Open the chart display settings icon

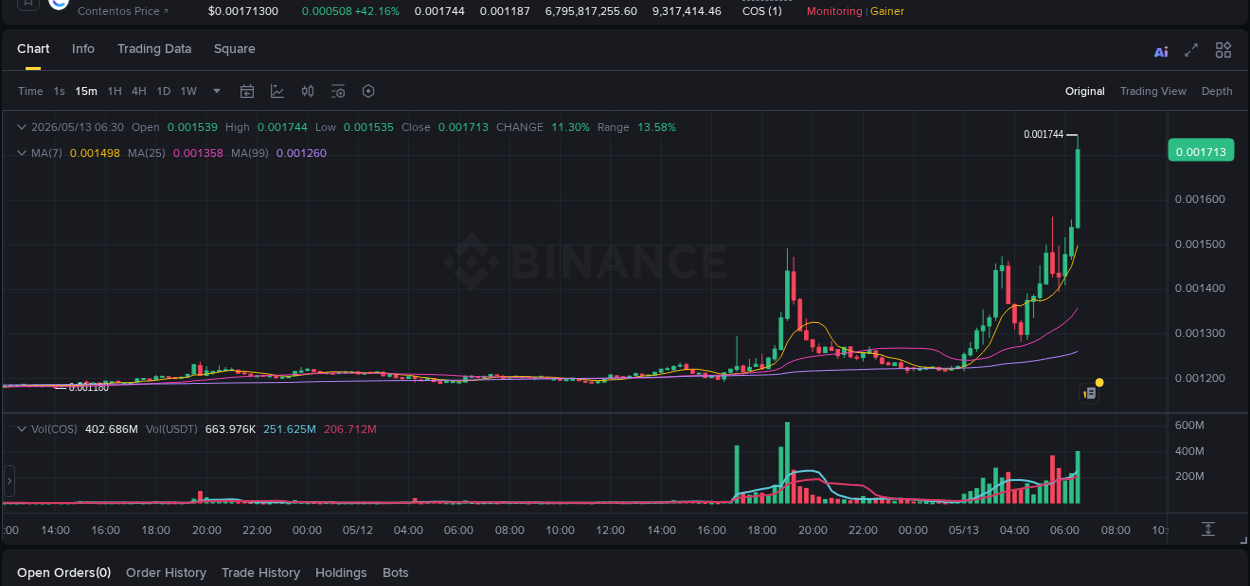[338, 91]
